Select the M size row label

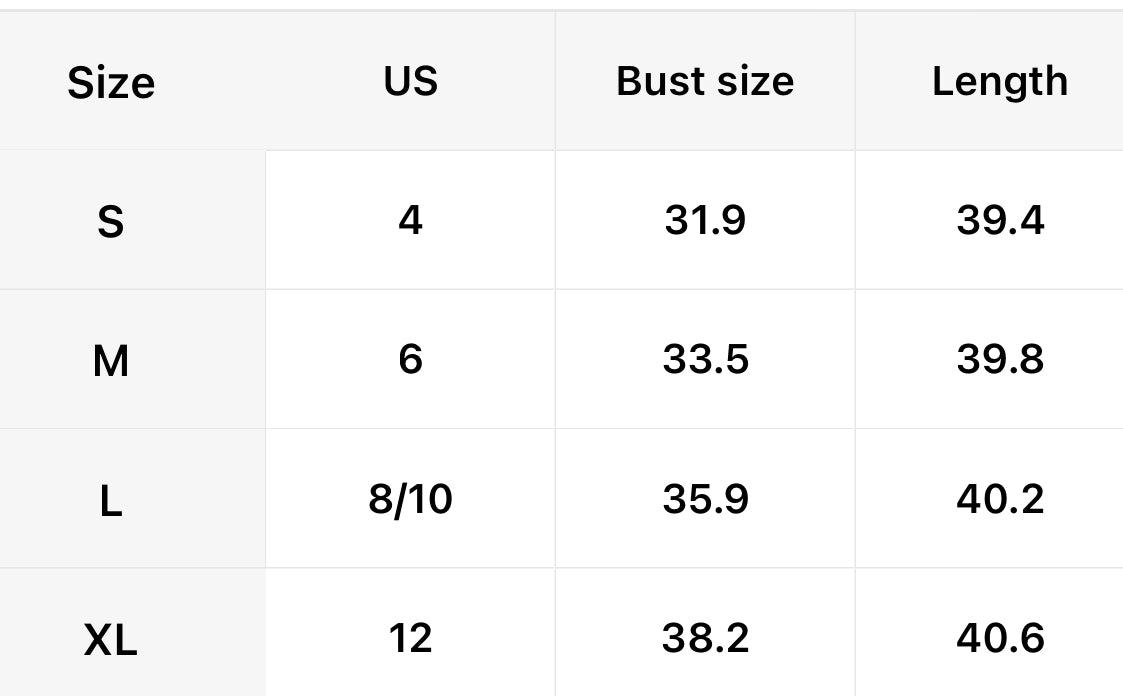[x=111, y=360]
